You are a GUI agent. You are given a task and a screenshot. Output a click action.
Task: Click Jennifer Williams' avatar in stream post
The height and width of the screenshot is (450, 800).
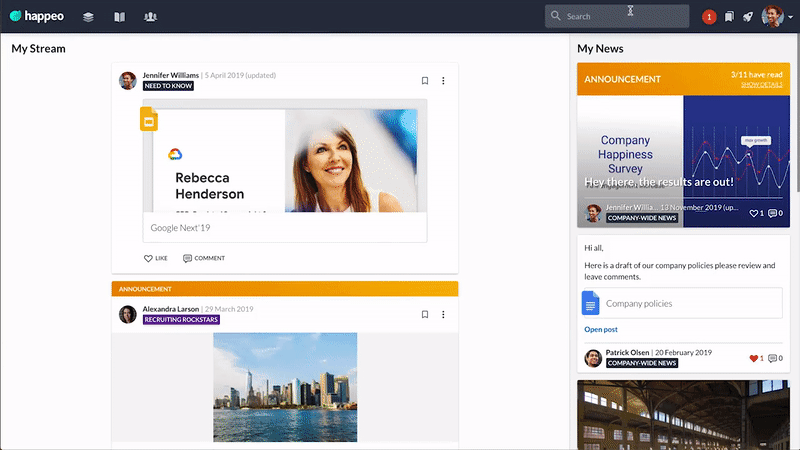pyautogui.click(x=128, y=81)
